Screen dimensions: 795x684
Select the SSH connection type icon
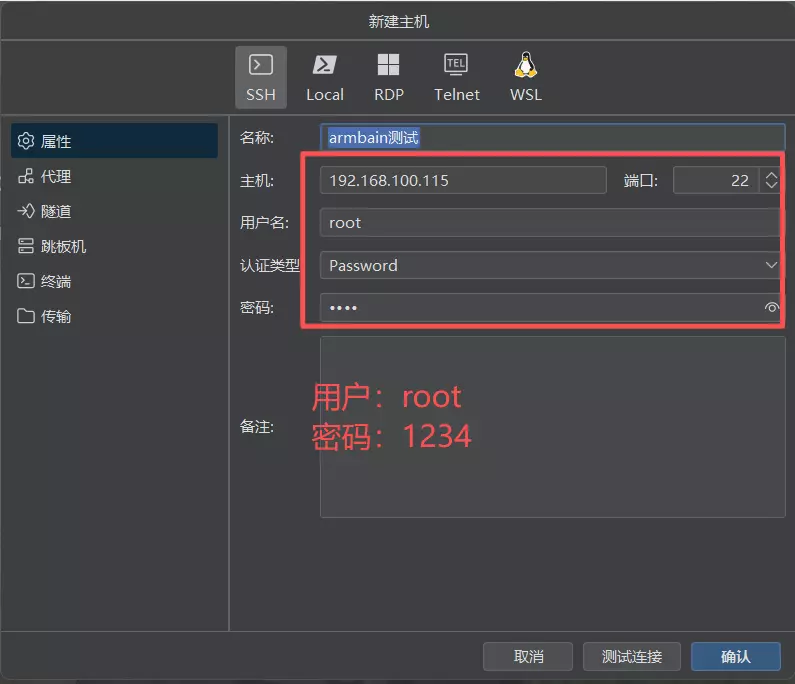pyautogui.click(x=261, y=77)
